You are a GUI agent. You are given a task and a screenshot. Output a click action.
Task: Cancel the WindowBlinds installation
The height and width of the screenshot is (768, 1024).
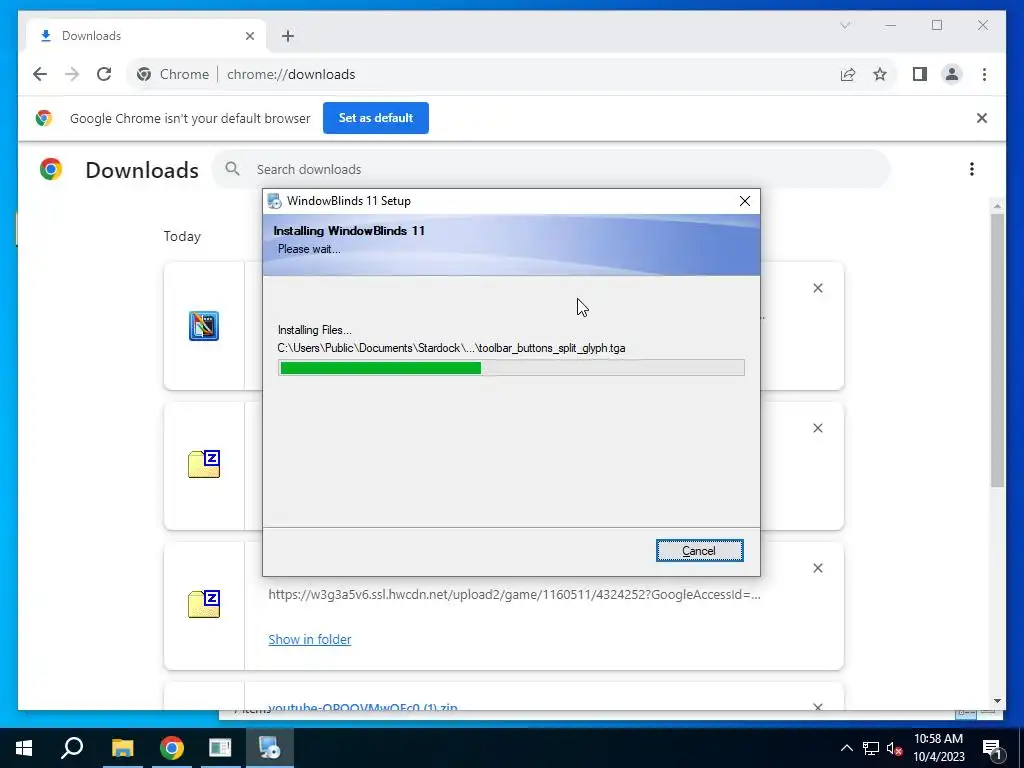[x=699, y=551]
